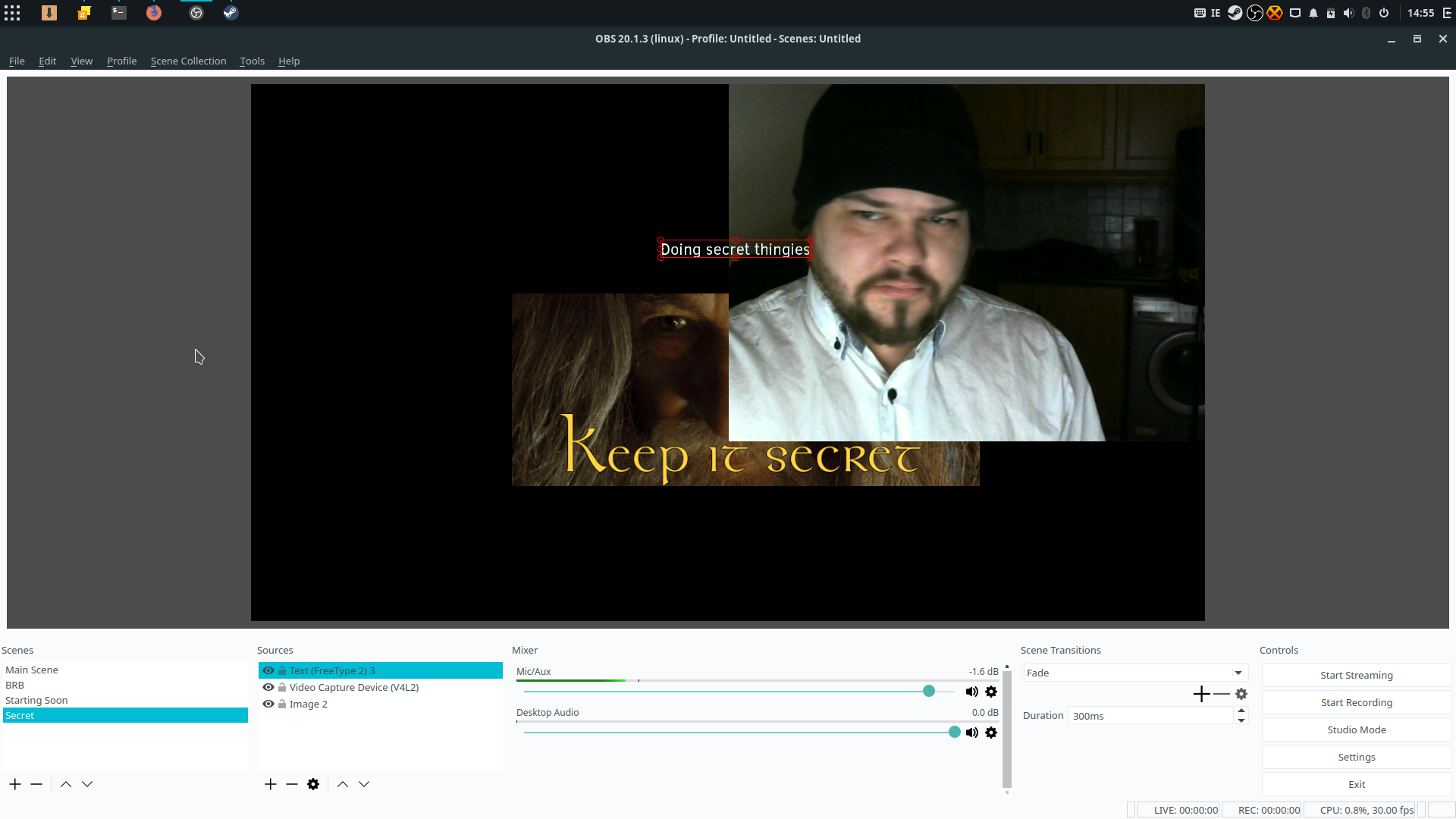Select the Starting Soon scene
This screenshot has width=1456, height=819.
(x=125, y=700)
